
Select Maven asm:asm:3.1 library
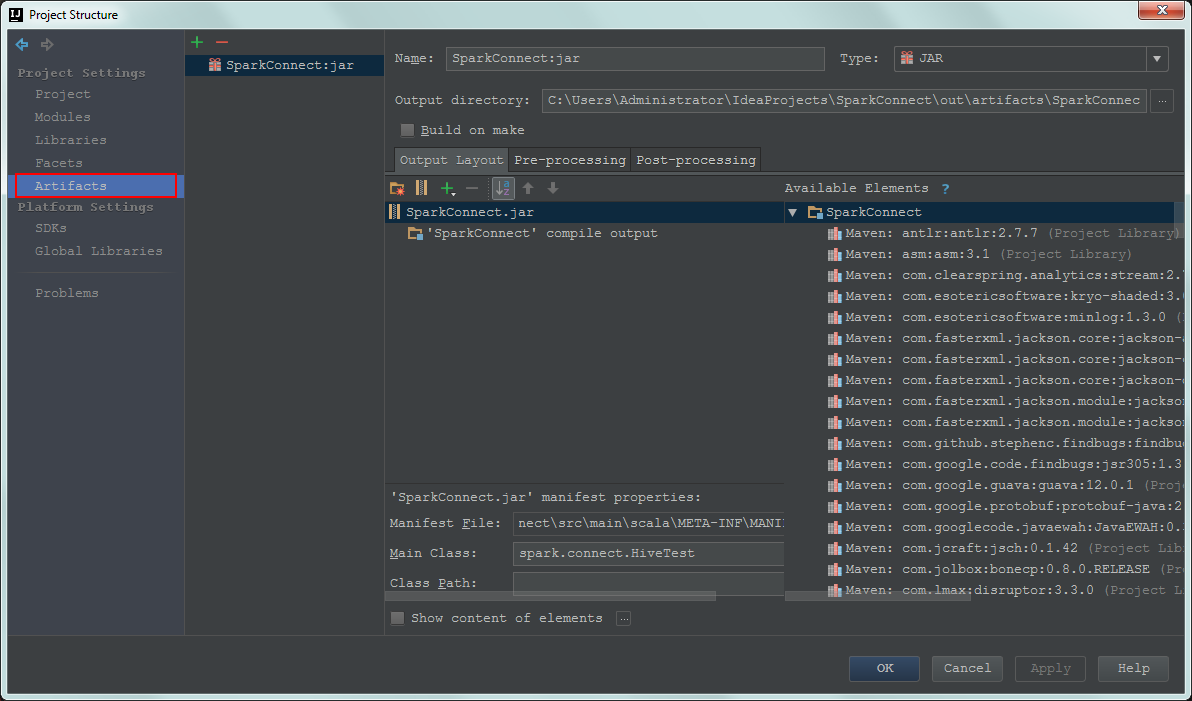tap(979, 255)
